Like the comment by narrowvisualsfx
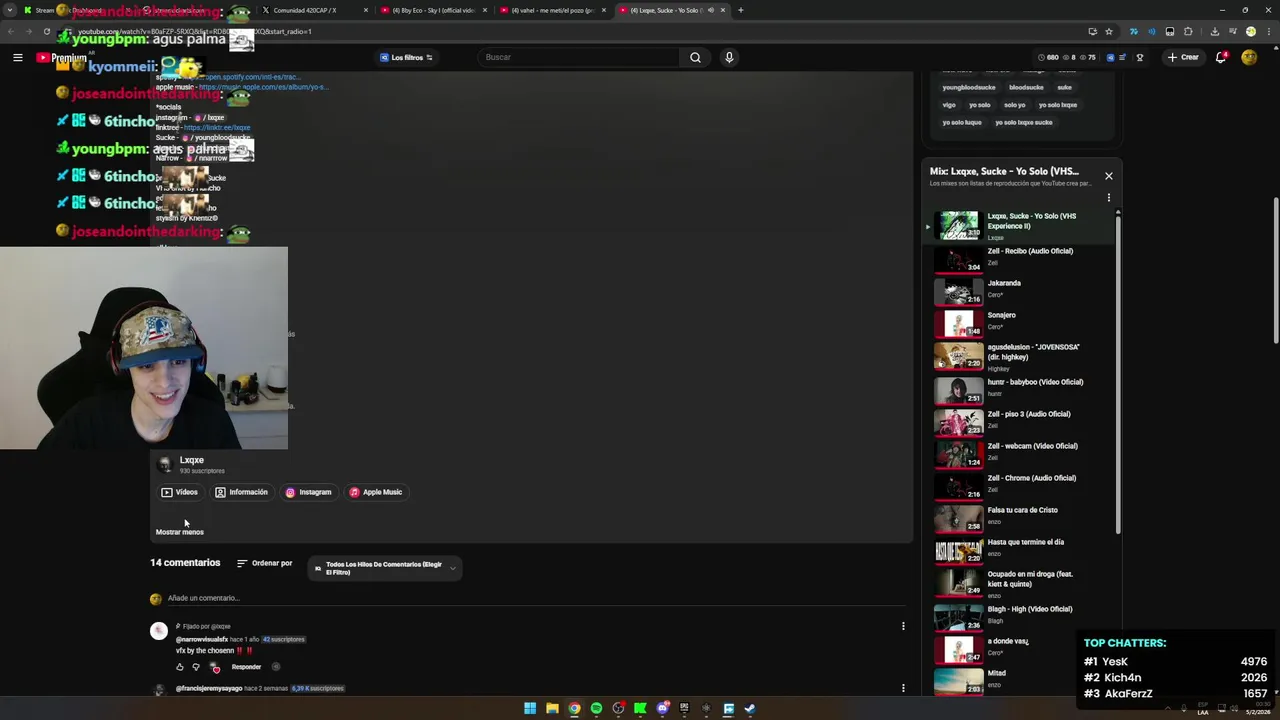 [x=180, y=667]
